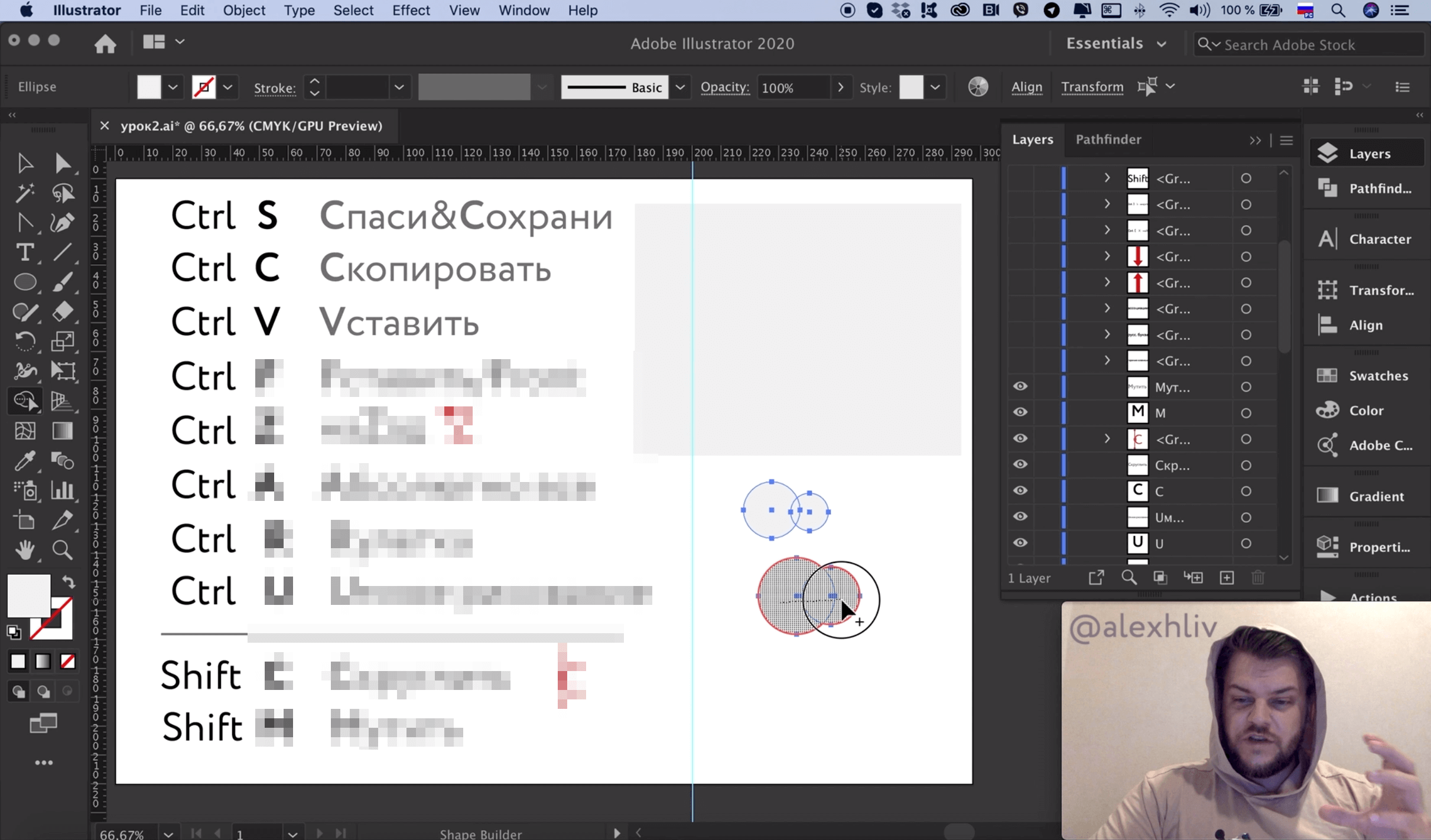
Task: Delete selection with Layers trash icon
Action: tap(1258, 578)
